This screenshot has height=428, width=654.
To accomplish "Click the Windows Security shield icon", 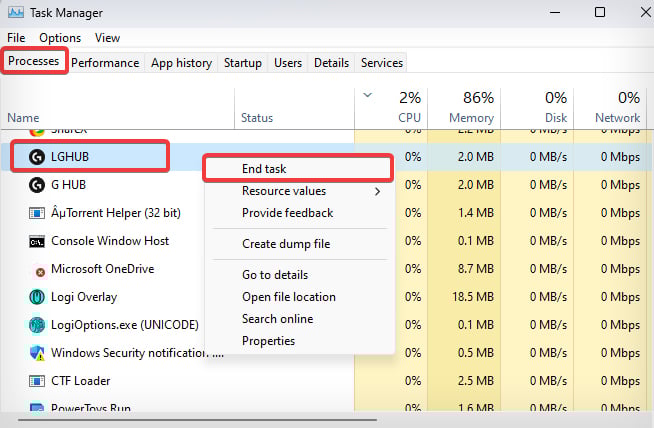I will click(x=37, y=353).
